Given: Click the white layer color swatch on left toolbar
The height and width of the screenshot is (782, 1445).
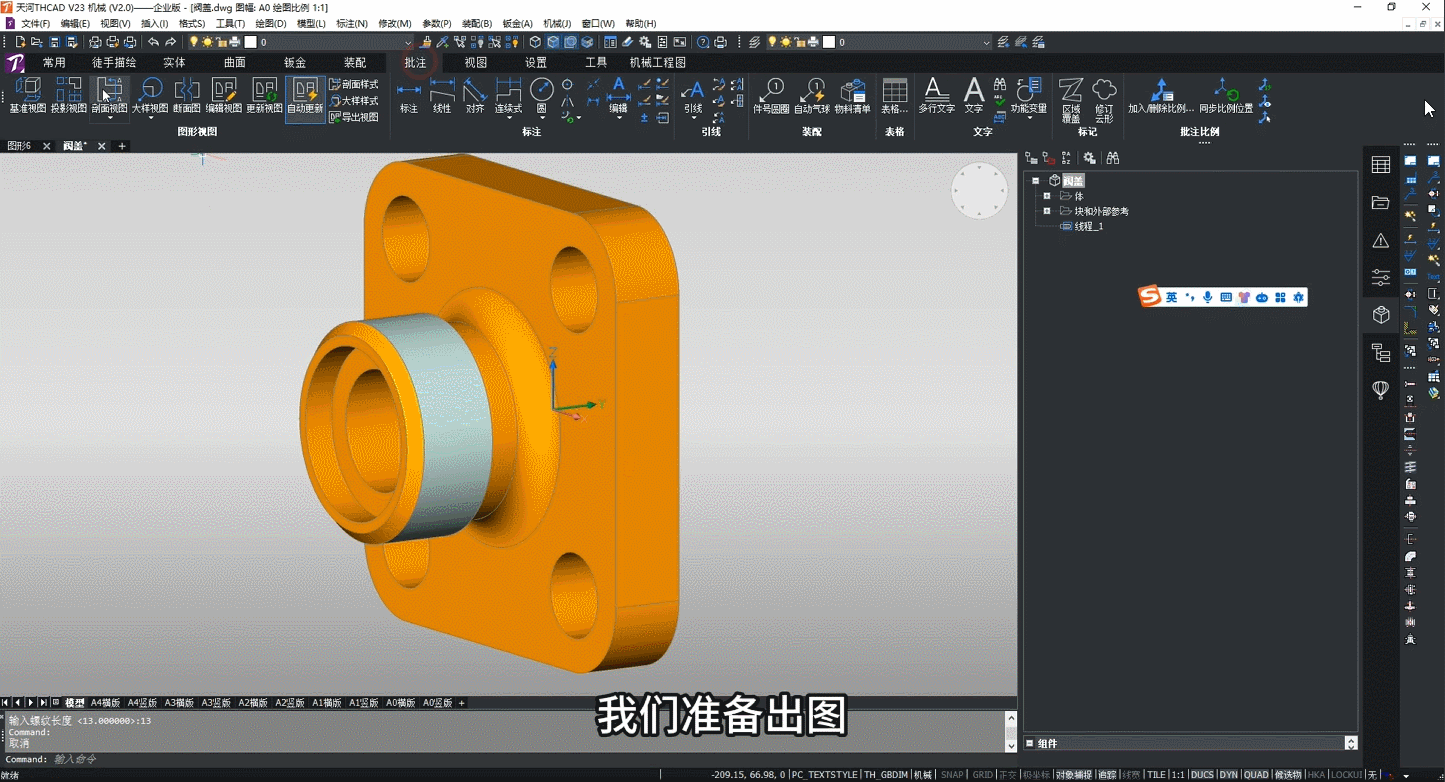Looking at the screenshot, I should [x=250, y=42].
